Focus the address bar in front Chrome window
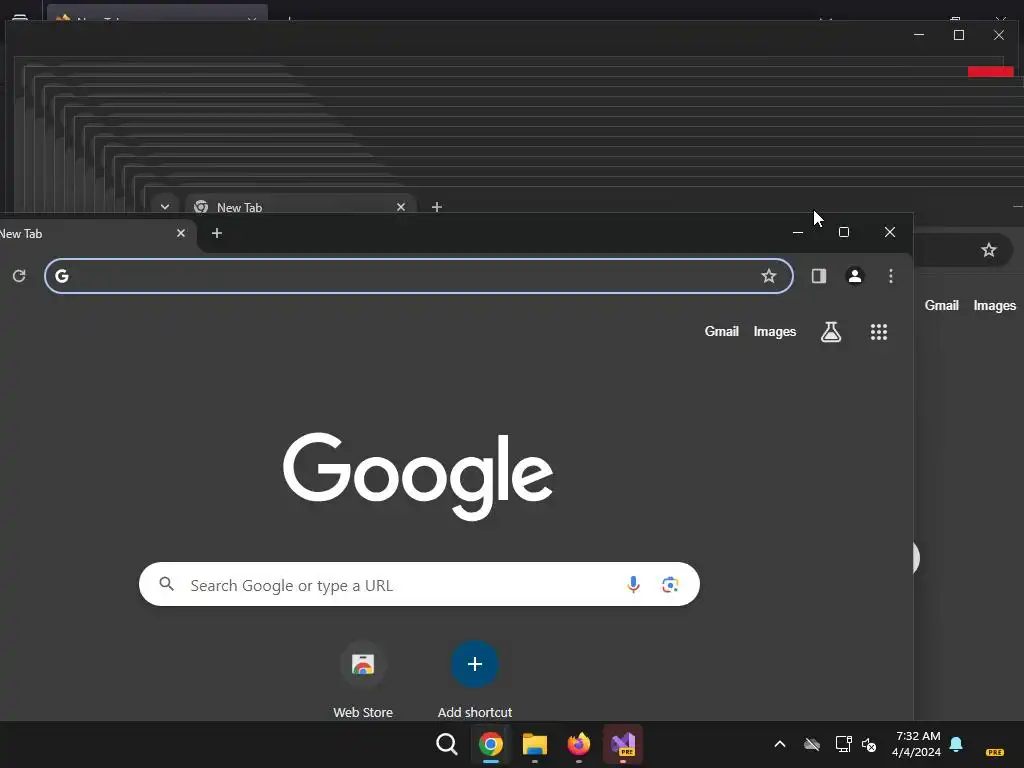1024x768 pixels. click(x=419, y=276)
